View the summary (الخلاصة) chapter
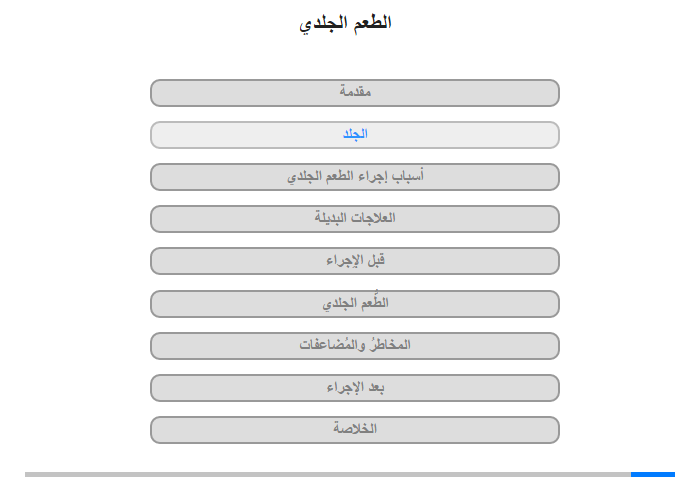The height and width of the screenshot is (480, 700). (355, 429)
